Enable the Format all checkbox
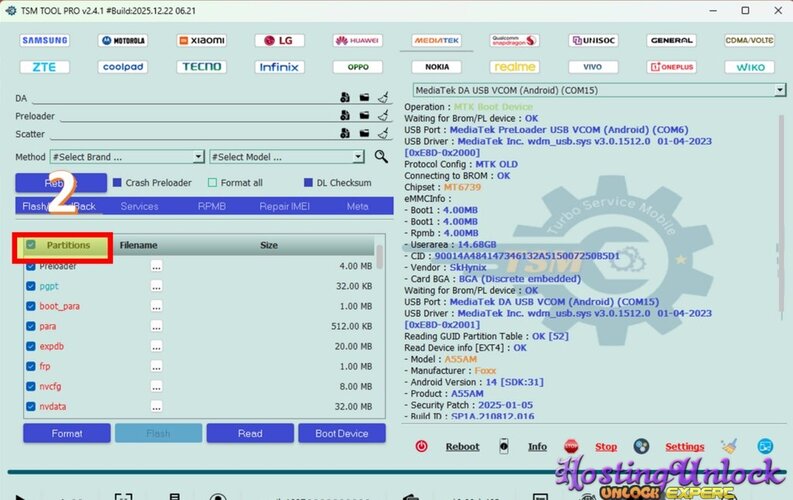This screenshot has height=500, width=793. [x=212, y=183]
